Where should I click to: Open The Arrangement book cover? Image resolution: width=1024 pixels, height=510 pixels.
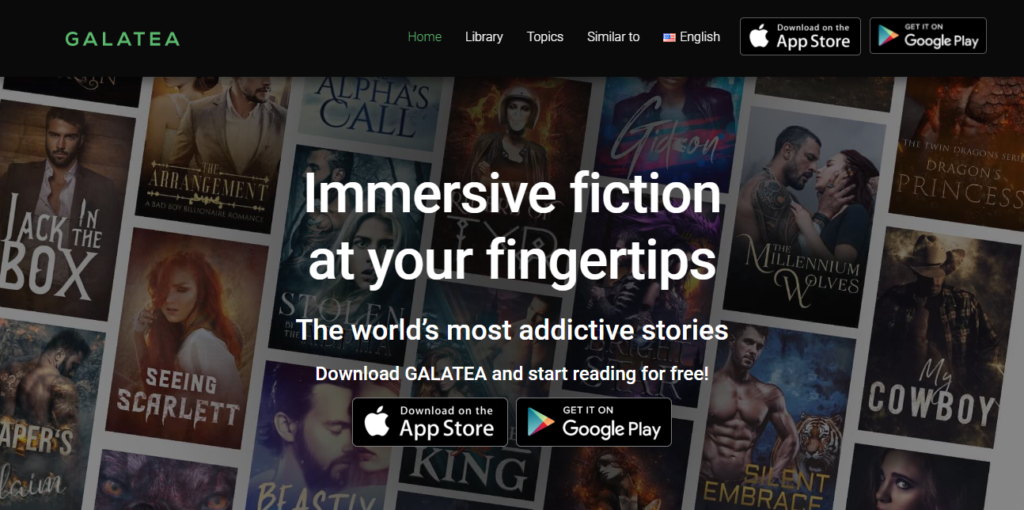pos(213,155)
